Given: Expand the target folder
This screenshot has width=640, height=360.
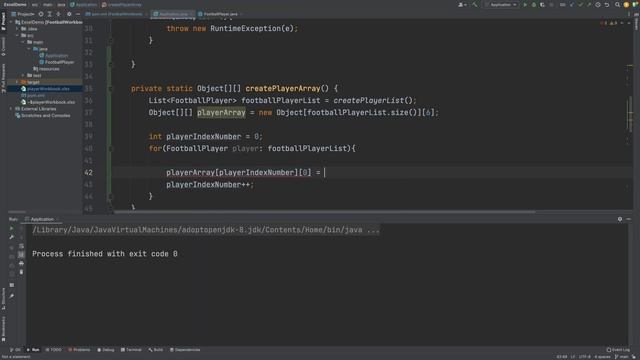Looking at the screenshot, I should (x=17, y=82).
